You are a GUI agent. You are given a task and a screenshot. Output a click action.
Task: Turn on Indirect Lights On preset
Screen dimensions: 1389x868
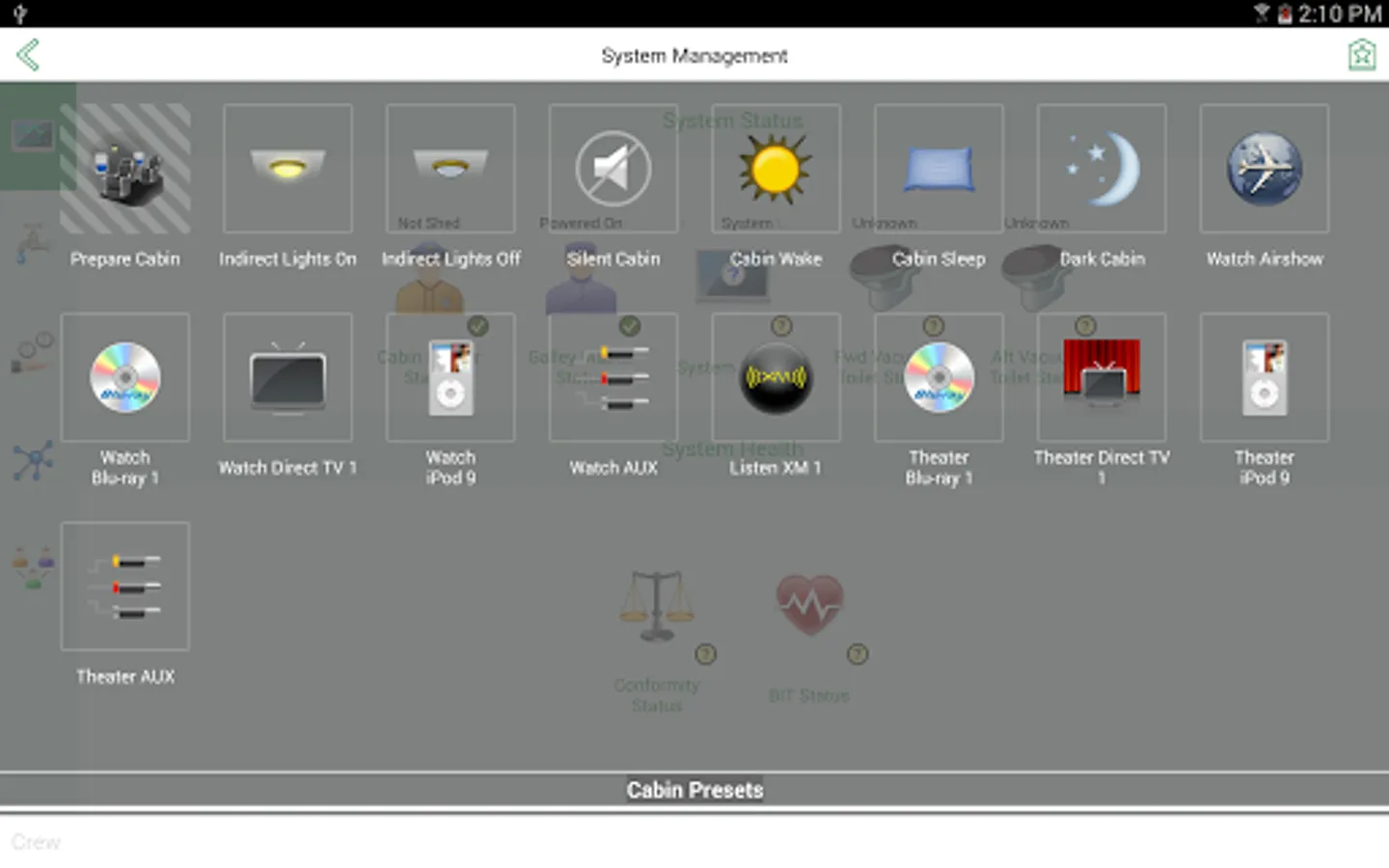point(287,169)
